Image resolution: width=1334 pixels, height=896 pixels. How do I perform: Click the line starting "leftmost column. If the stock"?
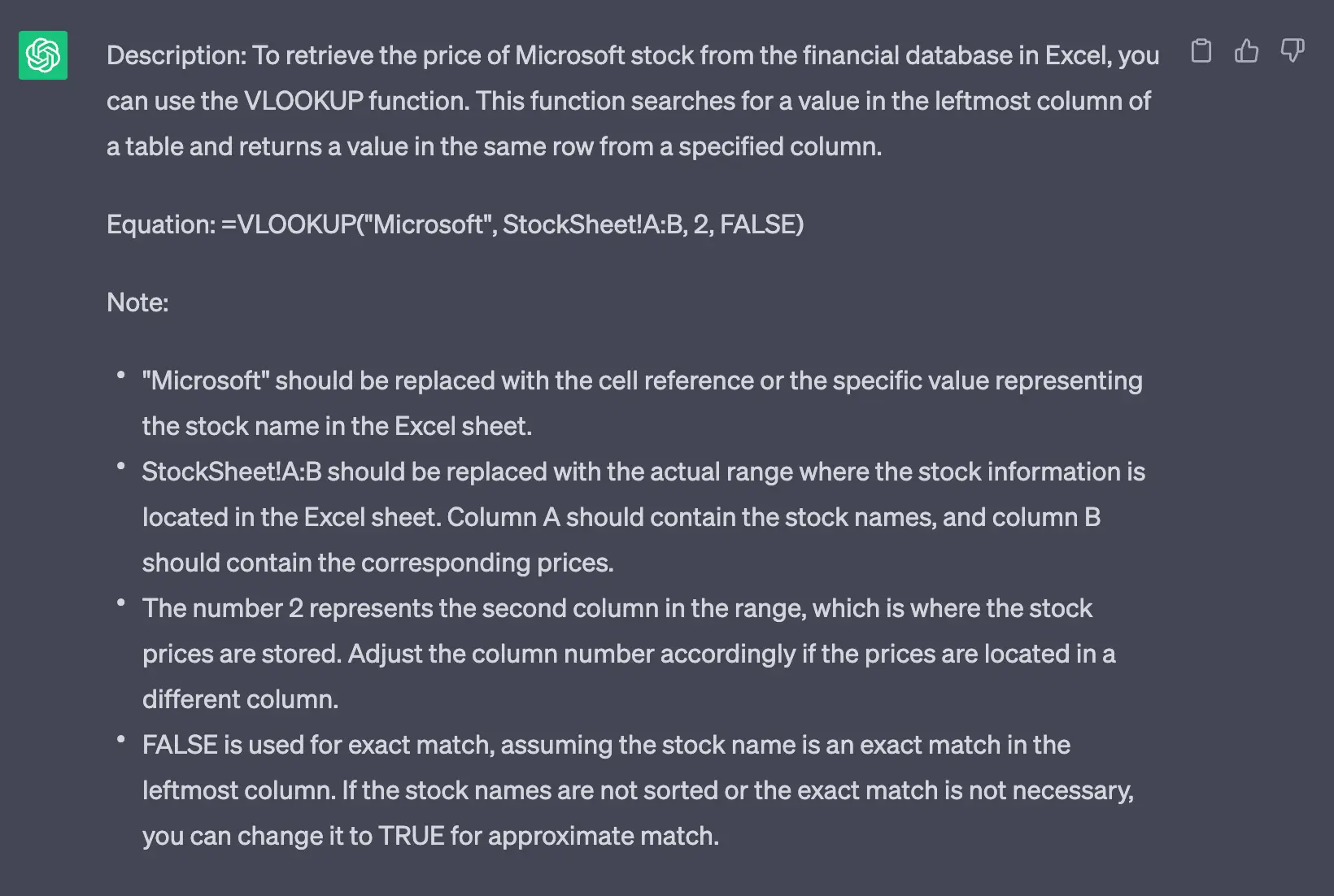point(638,790)
